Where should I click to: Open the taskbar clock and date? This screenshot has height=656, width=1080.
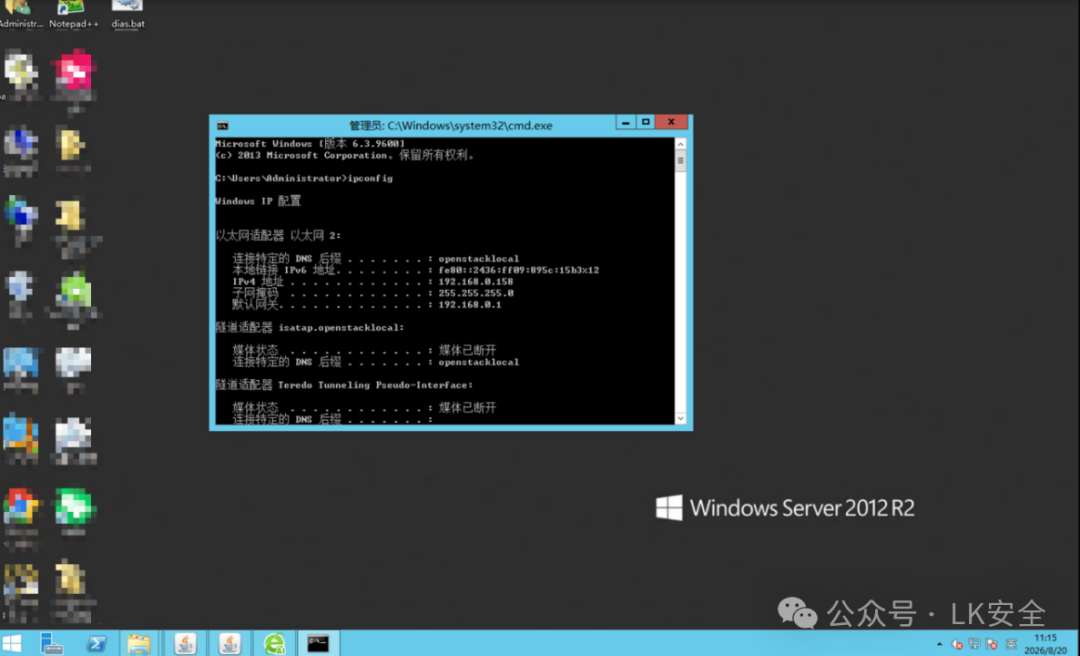(1046, 644)
